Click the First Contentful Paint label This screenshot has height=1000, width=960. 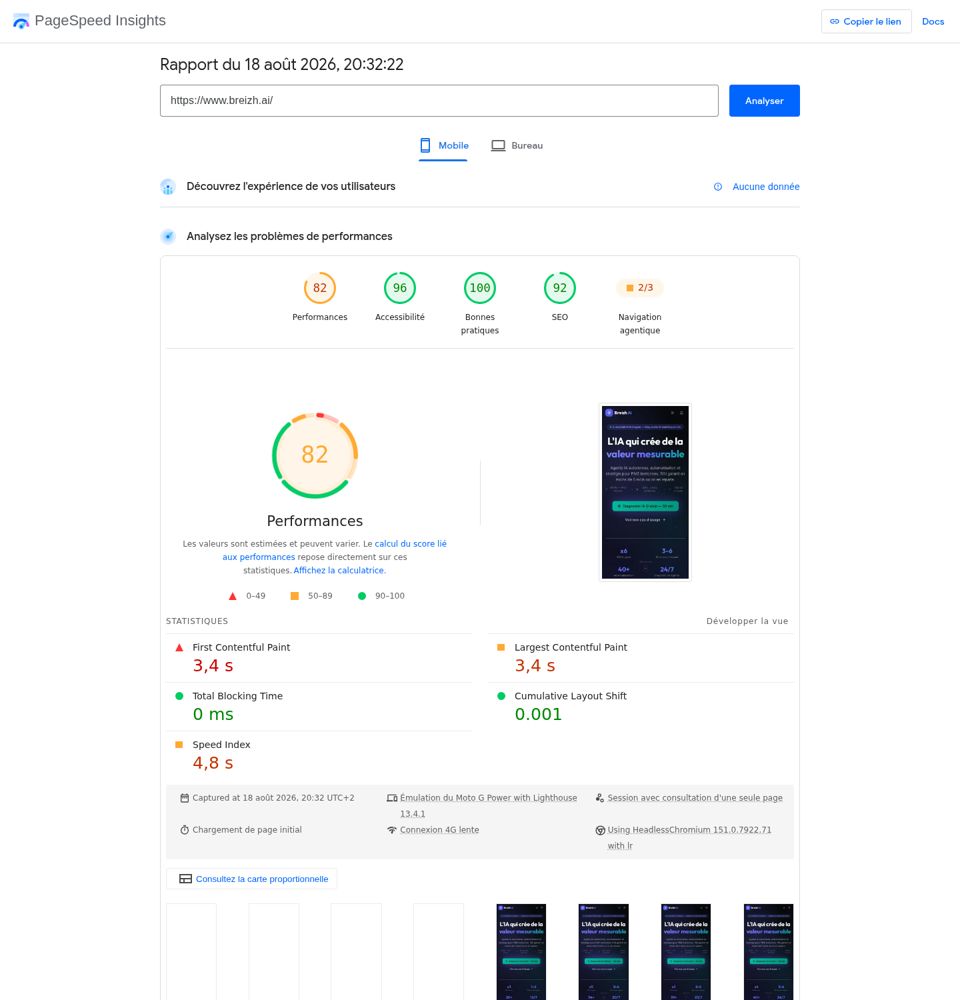(241, 647)
